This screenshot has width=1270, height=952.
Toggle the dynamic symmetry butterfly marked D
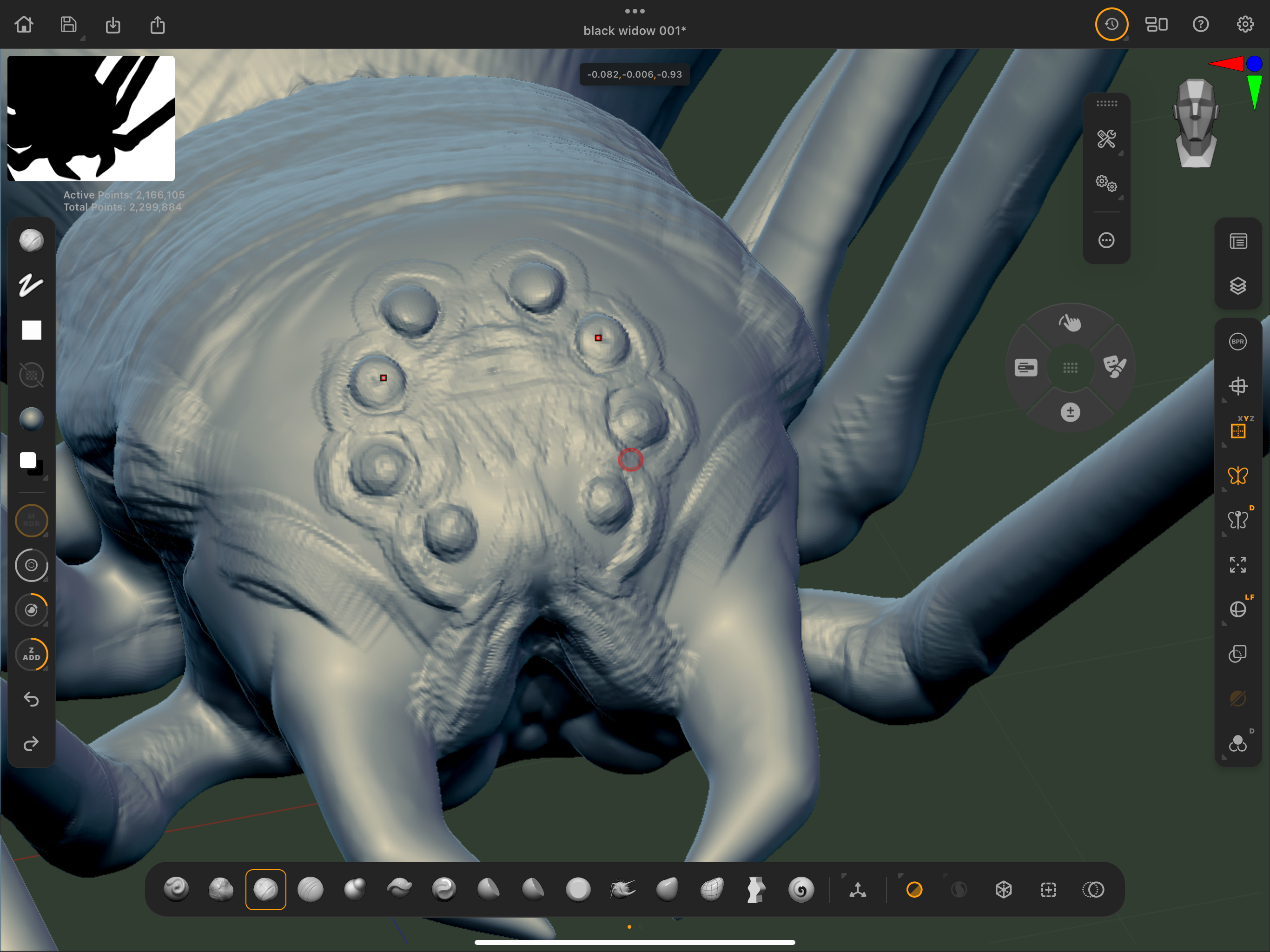click(x=1238, y=519)
